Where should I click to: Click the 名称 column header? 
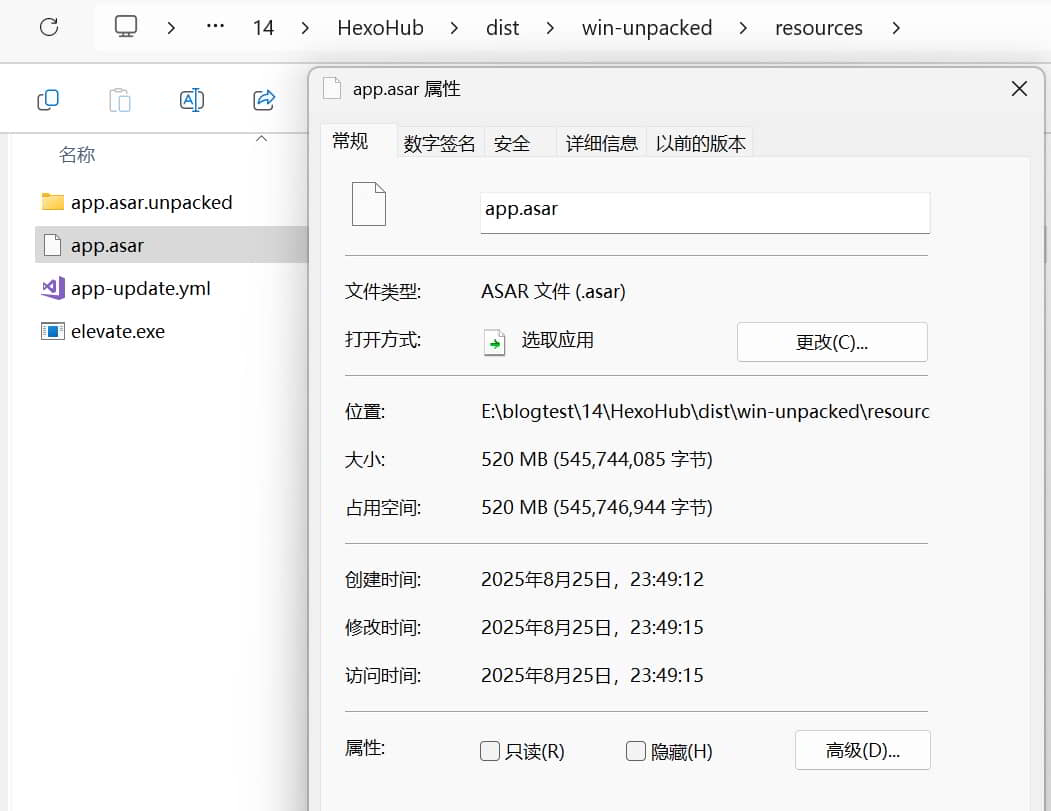click(x=77, y=154)
